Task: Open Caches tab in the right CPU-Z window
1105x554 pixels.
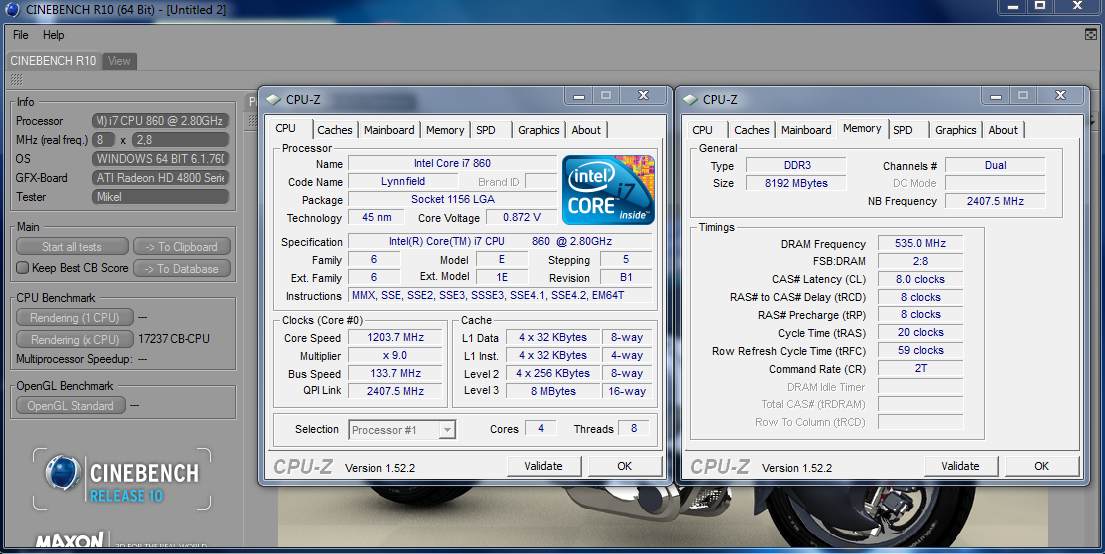Action: (x=751, y=130)
